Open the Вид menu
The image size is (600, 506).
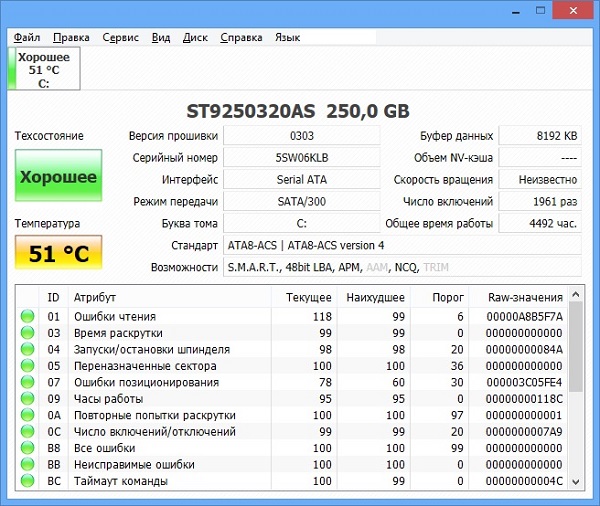click(161, 38)
